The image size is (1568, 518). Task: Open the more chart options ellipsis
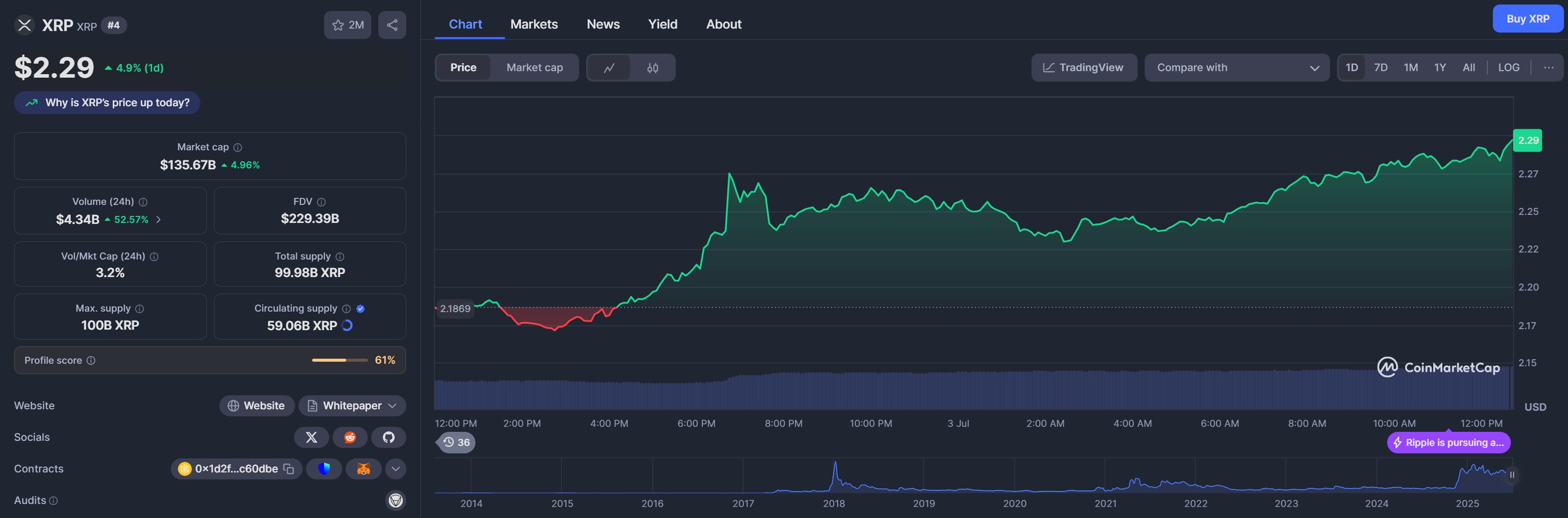(x=1548, y=68)
